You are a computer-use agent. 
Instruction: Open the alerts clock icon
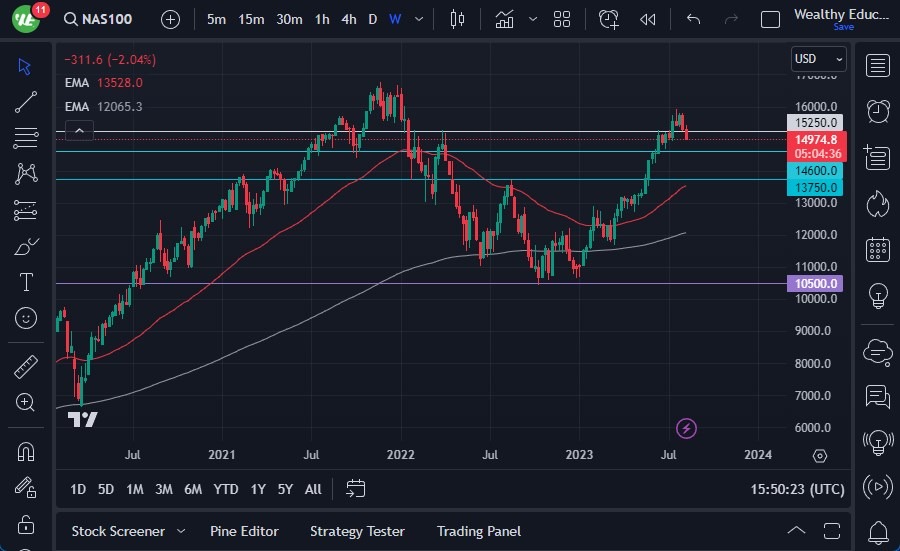click(878, 110)
